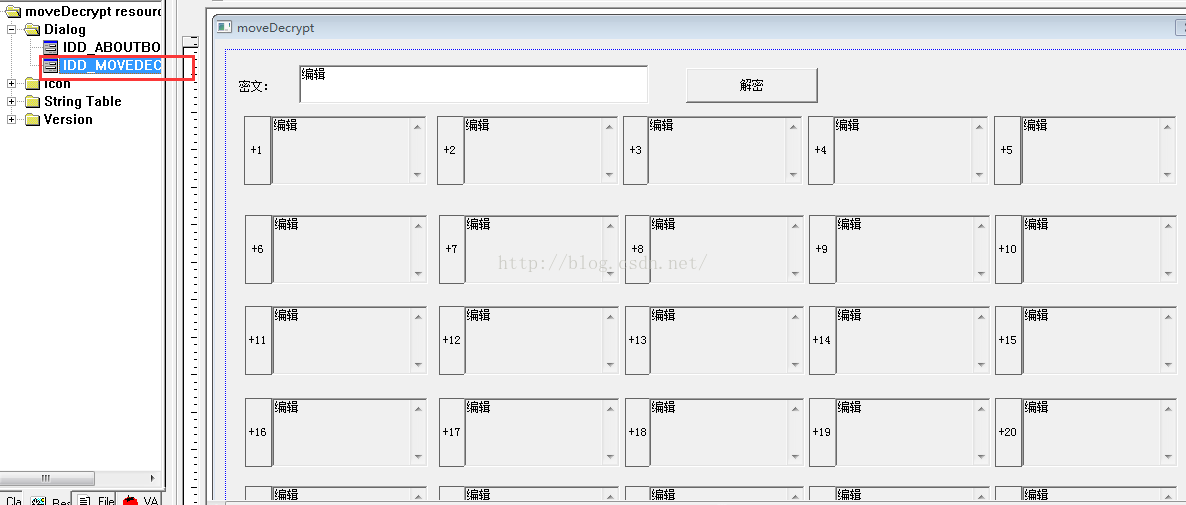Click scroll-down arrow of the +1 edit box
Image resolution: width=1186 pixels, height=505 pixels.
point(418,175)
